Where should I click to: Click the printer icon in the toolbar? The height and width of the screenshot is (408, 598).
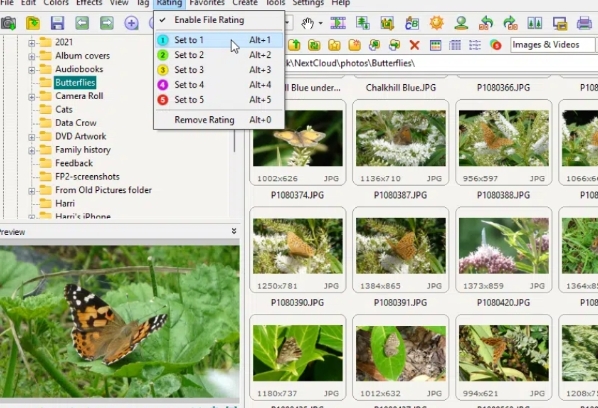tap(584, 23)
